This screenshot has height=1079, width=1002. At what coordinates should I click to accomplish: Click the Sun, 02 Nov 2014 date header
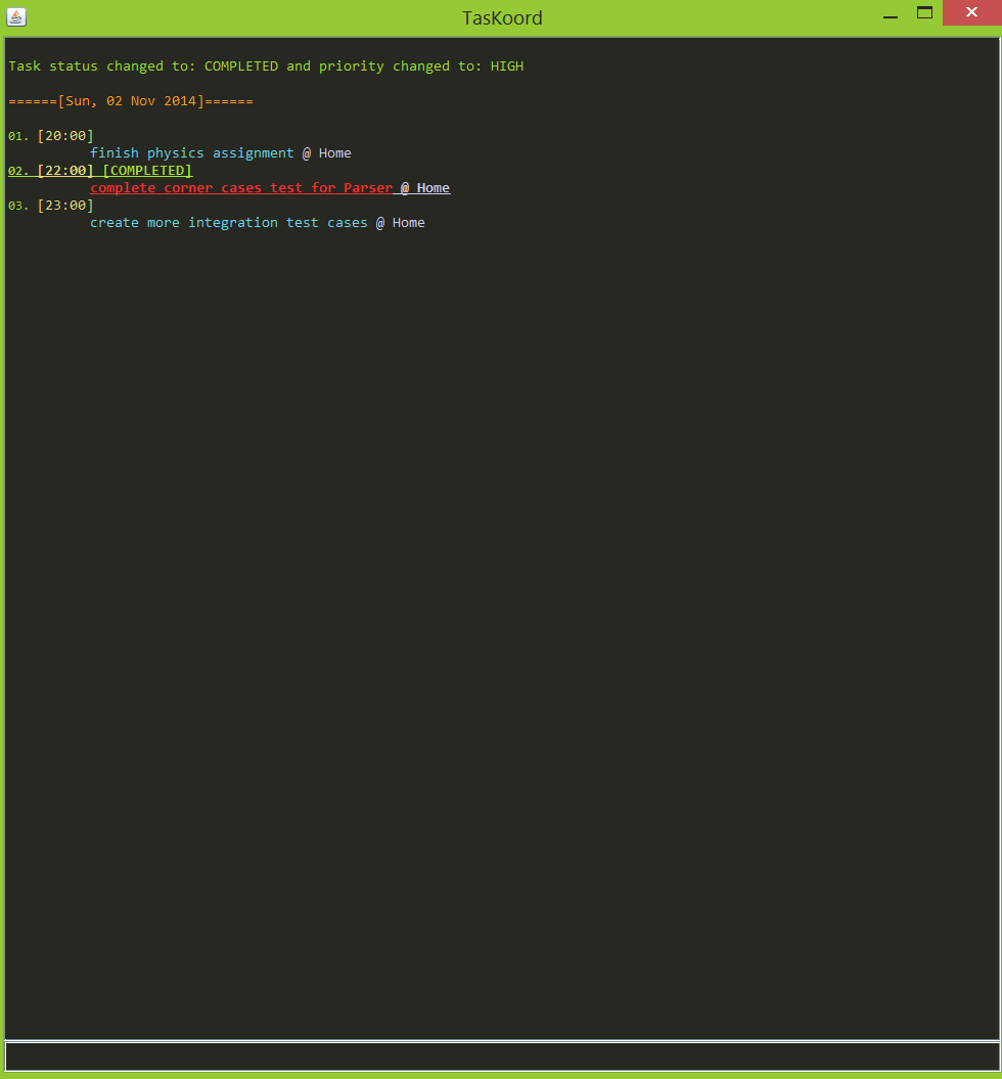[x=131, y=101]
